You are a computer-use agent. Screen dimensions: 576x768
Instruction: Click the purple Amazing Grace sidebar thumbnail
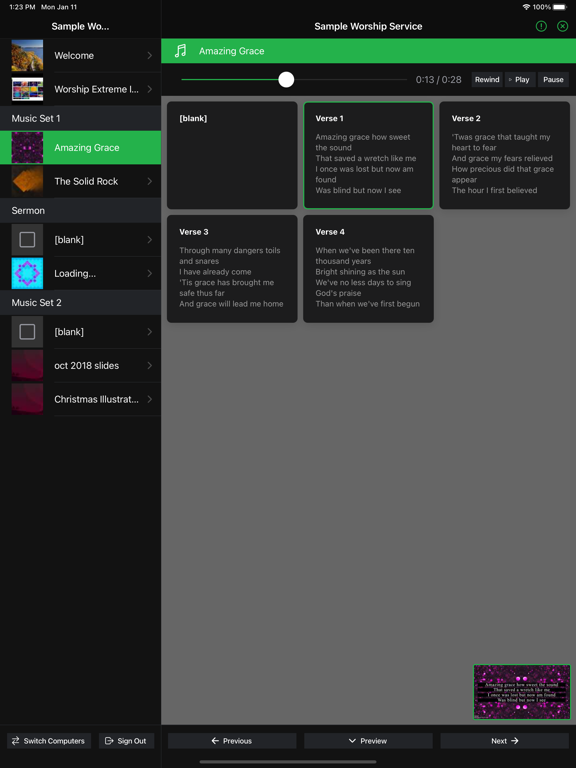point(27,147)
